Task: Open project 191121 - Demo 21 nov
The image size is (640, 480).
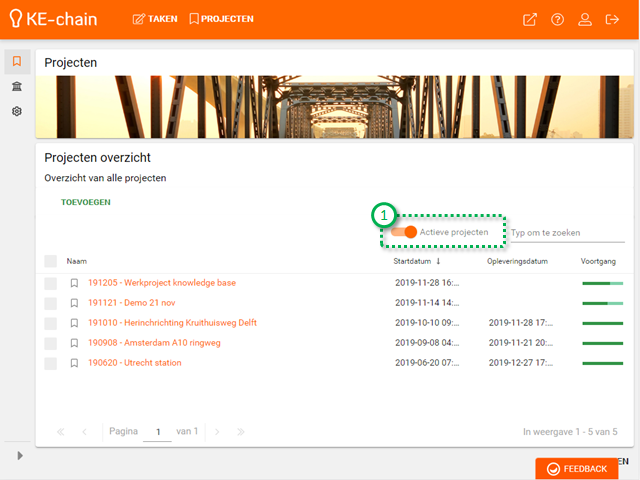Action: point(133,303)
